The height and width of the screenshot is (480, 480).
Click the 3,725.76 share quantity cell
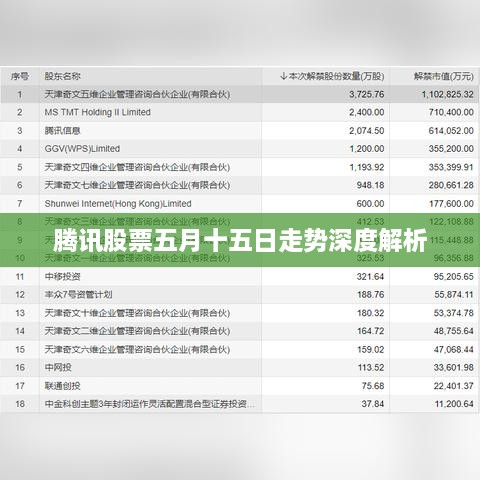click(367, 94)
